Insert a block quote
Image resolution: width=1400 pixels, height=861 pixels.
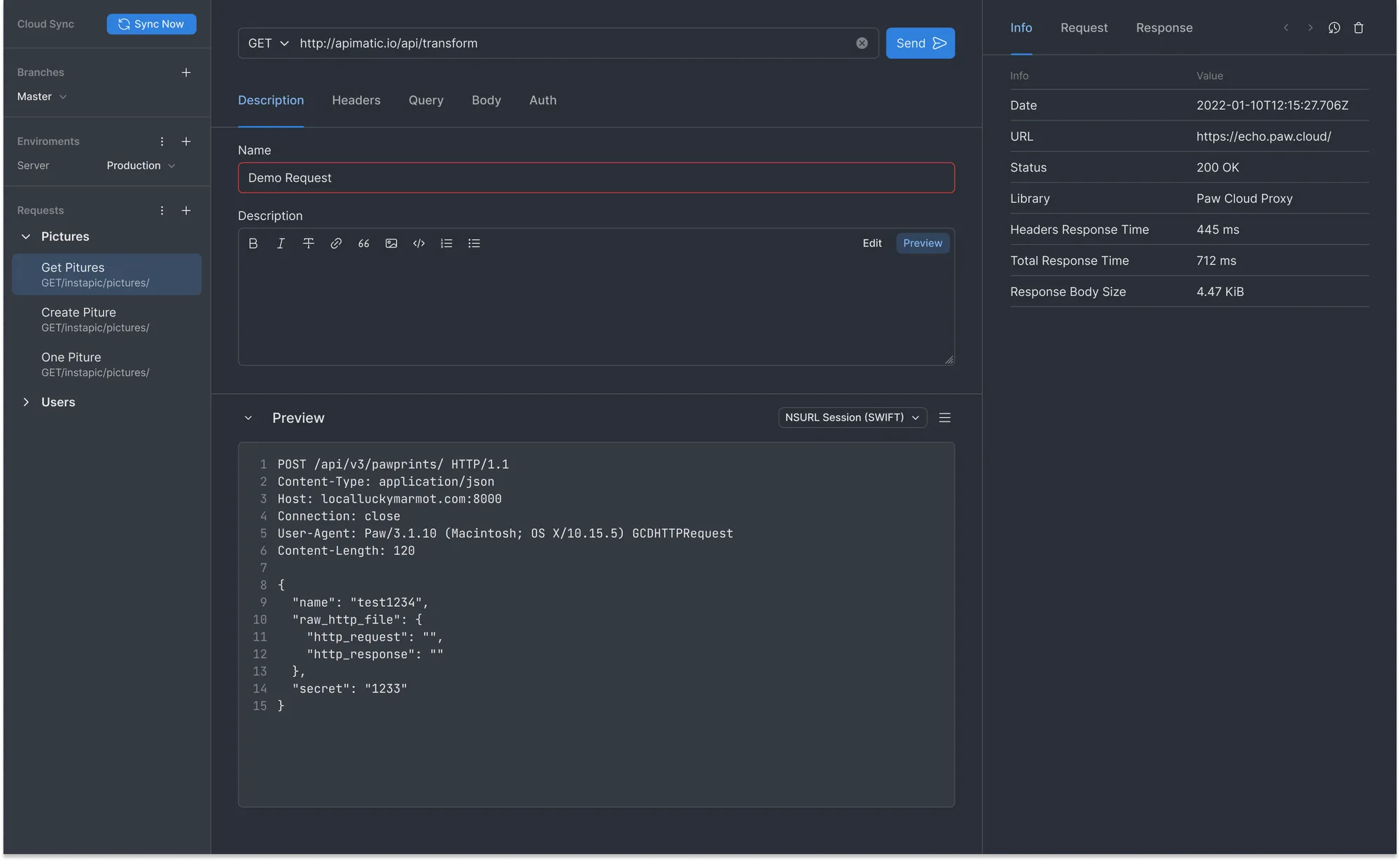(363, 243)
